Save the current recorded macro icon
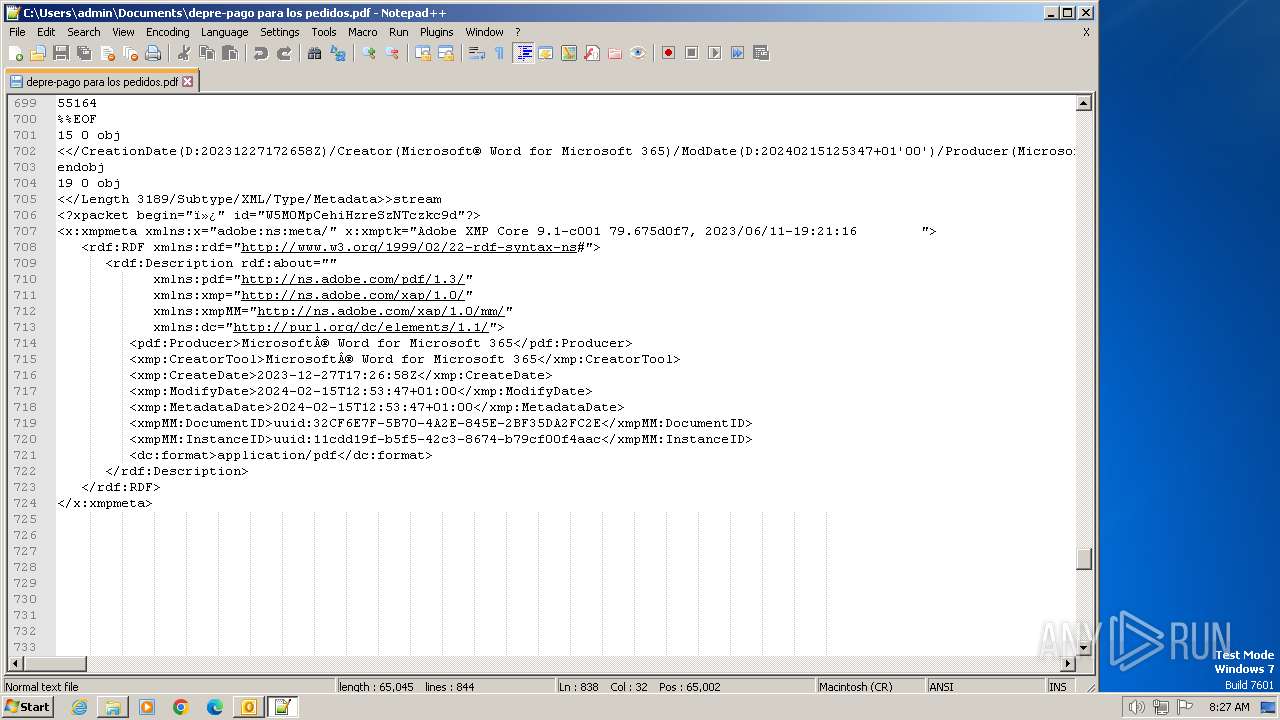The image size is (1280, 720). click(x=761, y=53)
